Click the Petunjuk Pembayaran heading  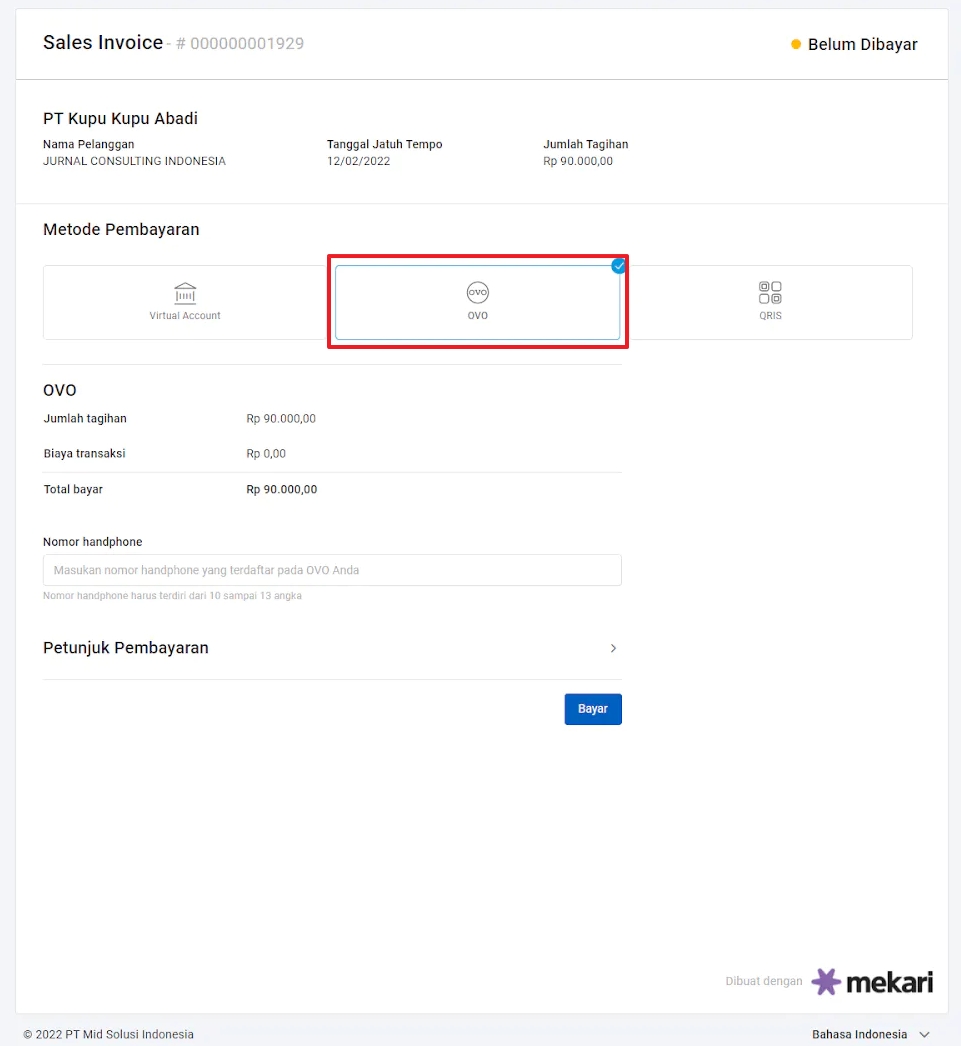coord(126,648)
